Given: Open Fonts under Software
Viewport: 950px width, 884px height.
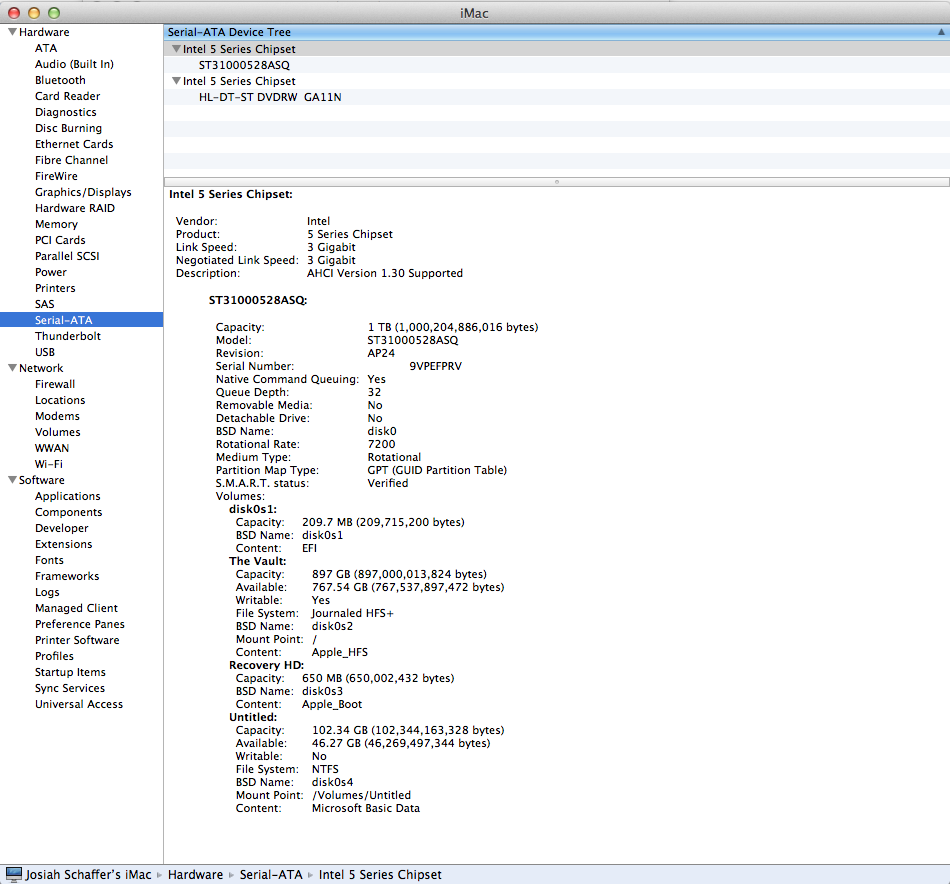Looking at the screenshot, I should tap(49, 560).
